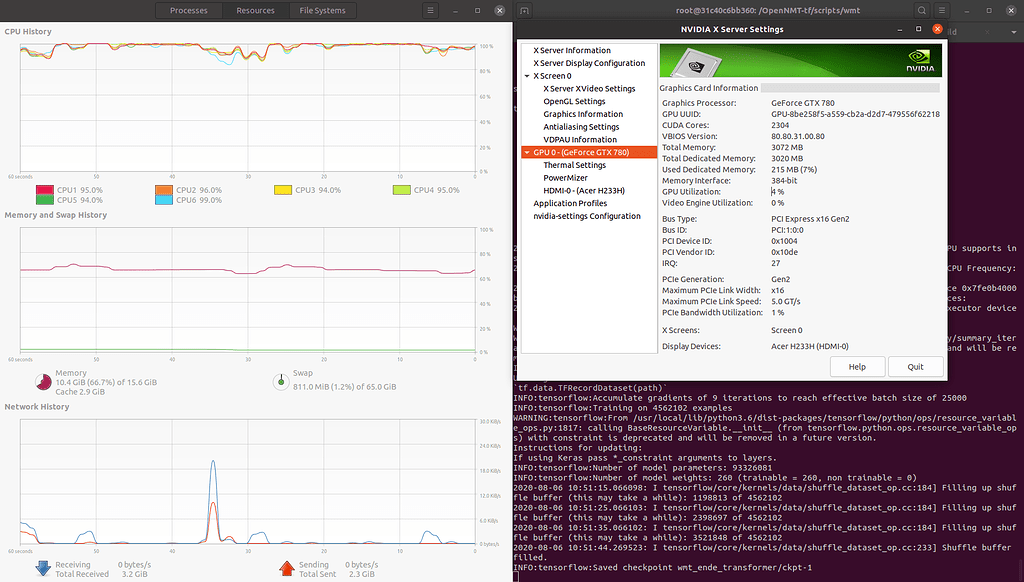Image resolution: width=1024 pixels, height=582 pixels.
Task: Click the 'Acer H233H (HDMI-0)' display device value
Action: pos(810,347)
